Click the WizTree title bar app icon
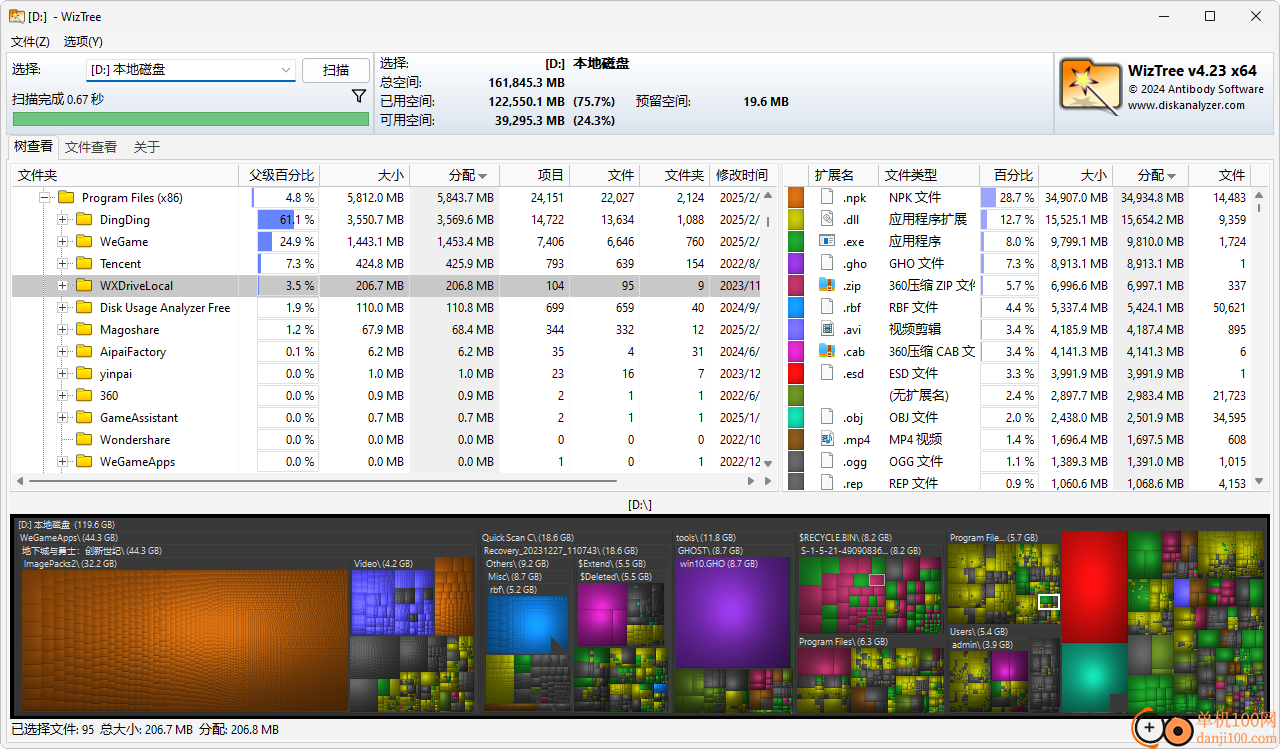Image resolution: width=1280 pixels, height=749 pixels. click(x=16, y=16)
